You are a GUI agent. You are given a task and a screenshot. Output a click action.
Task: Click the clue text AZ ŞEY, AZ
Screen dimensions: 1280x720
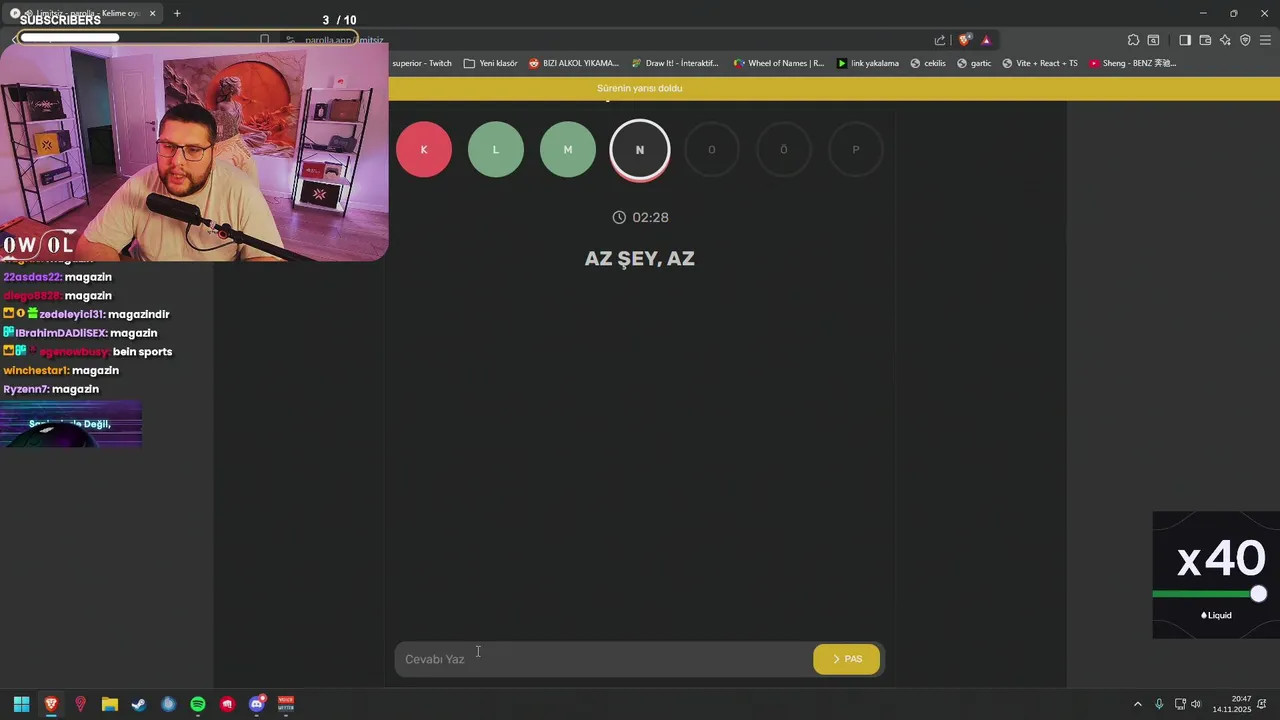[x=640, y=259]
